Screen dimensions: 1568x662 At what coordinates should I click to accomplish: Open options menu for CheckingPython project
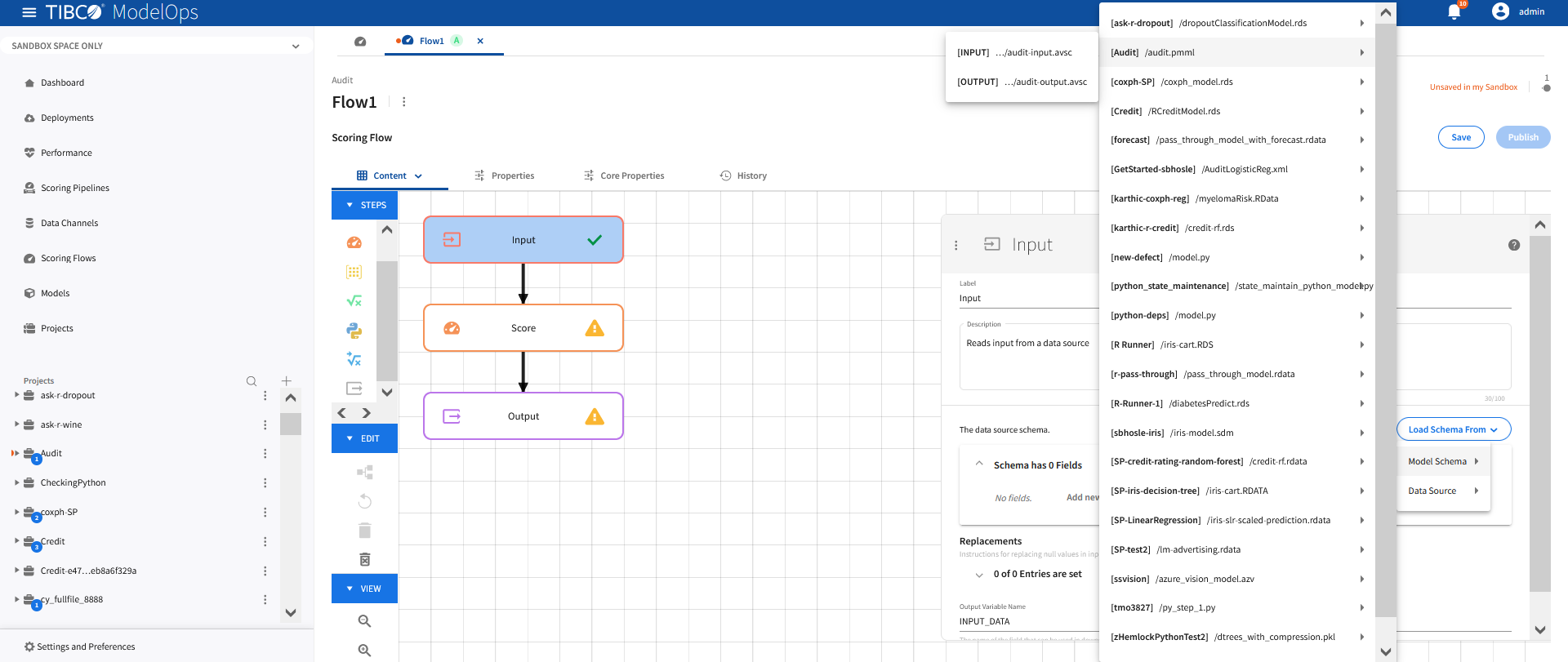click(265, 483)
